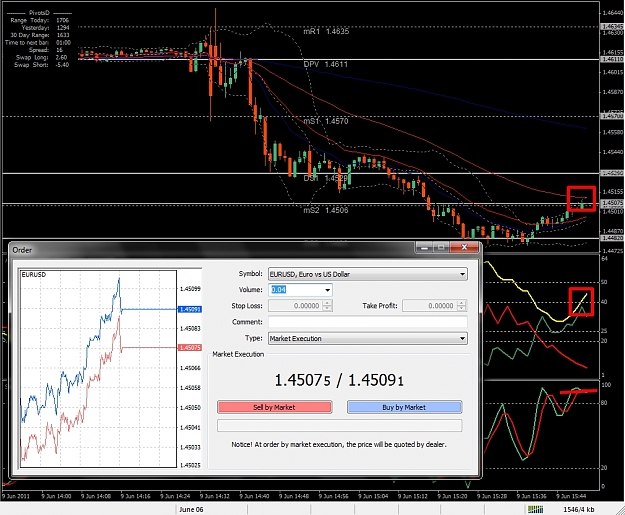Click the PivotsD indicator title

pyautogui.click(x=39, y=13)
